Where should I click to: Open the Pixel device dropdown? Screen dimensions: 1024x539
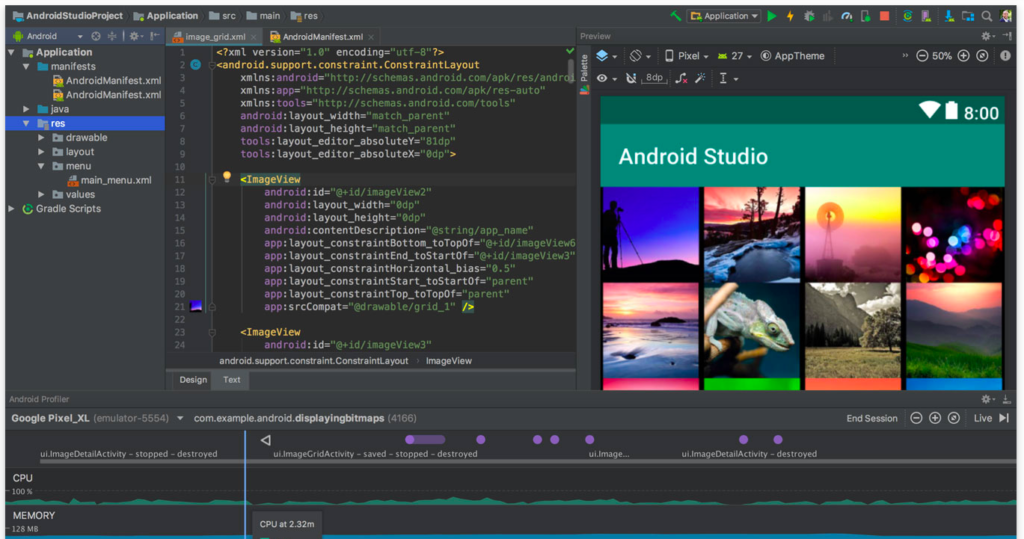point(686,56)
